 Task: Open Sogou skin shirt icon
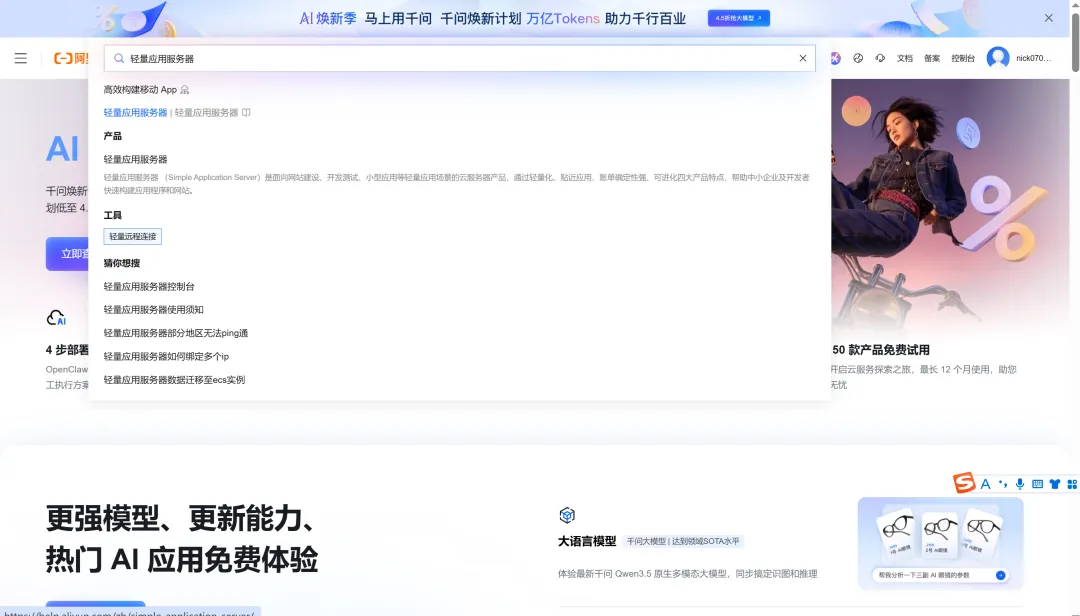(x=1055, y=484)
